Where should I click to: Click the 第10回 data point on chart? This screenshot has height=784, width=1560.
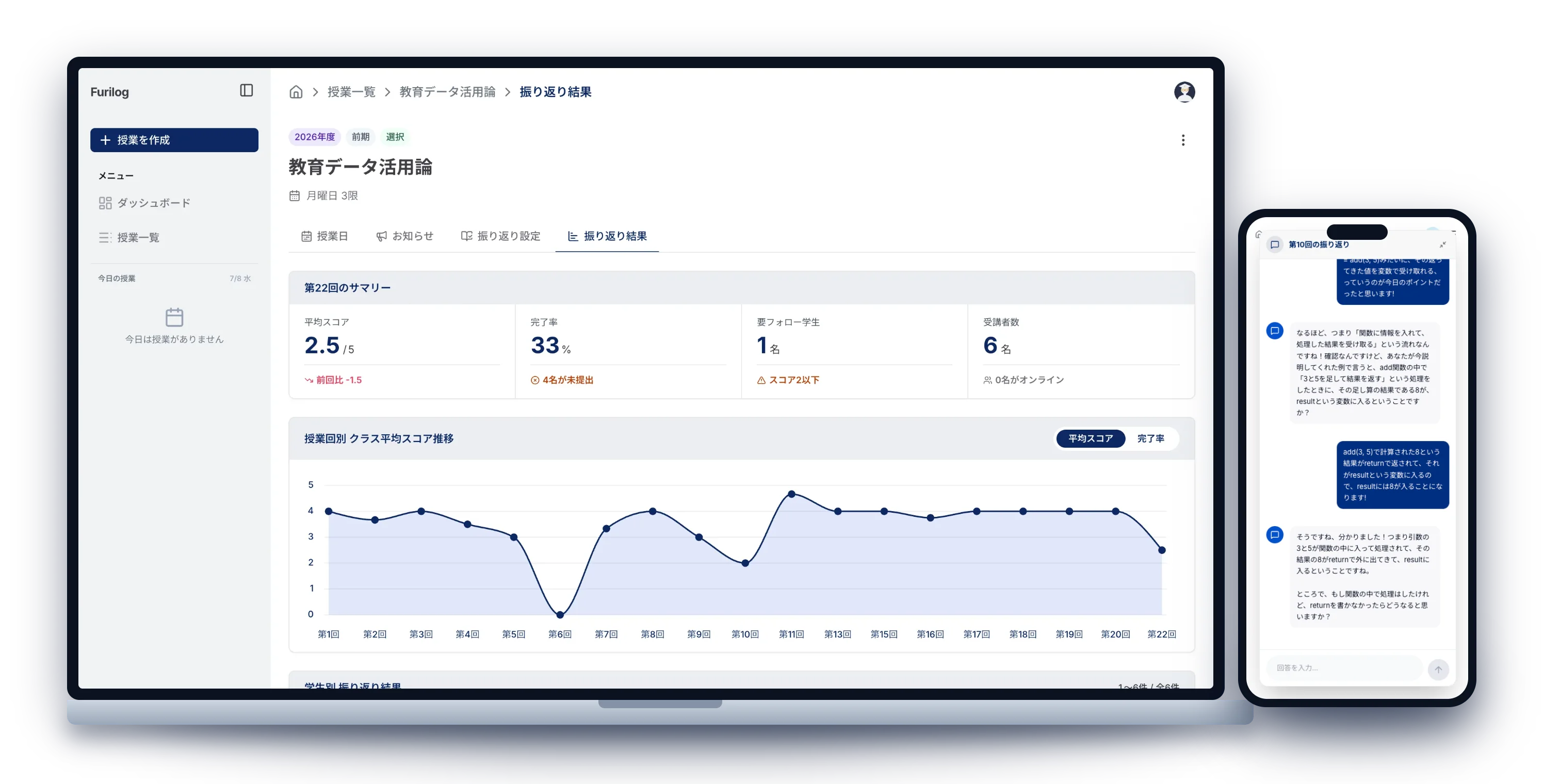click(745, 564)
